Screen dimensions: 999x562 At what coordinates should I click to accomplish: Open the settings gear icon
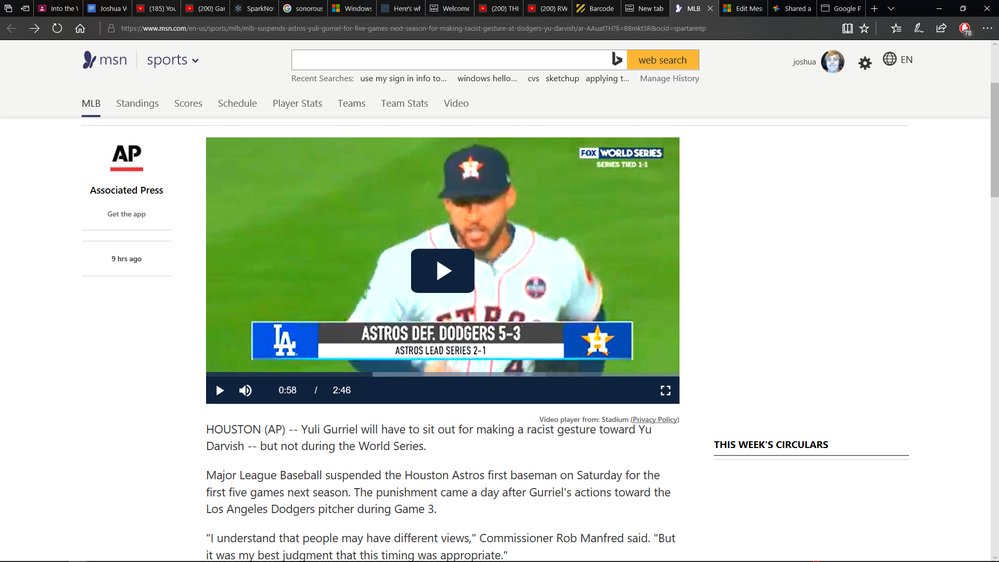(x=865, y=63)
